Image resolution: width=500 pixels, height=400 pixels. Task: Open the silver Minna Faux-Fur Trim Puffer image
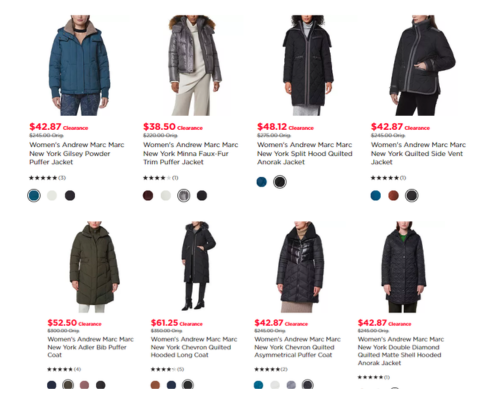point(195,65)
